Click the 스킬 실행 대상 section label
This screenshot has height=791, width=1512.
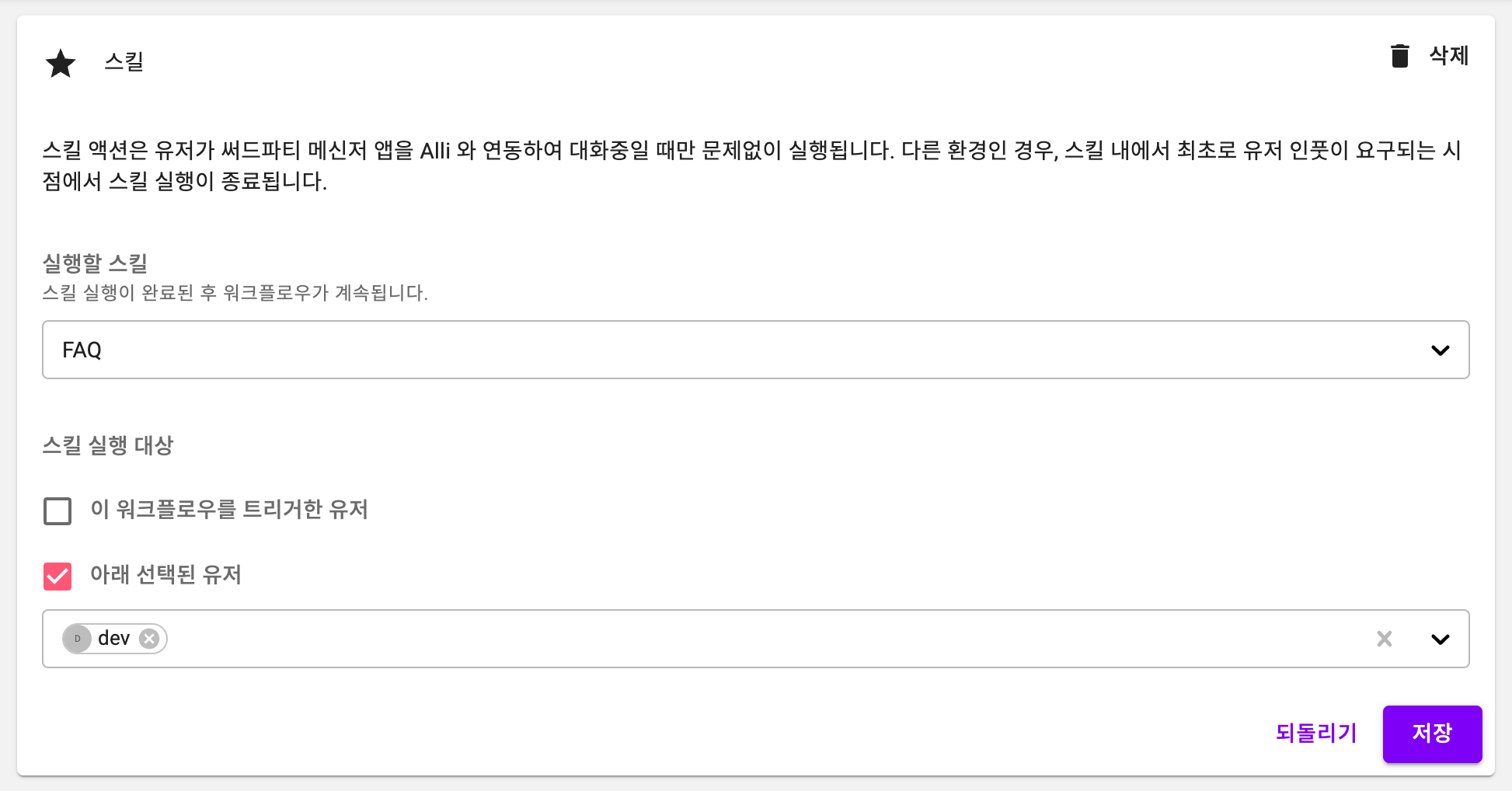click(108, 445)
